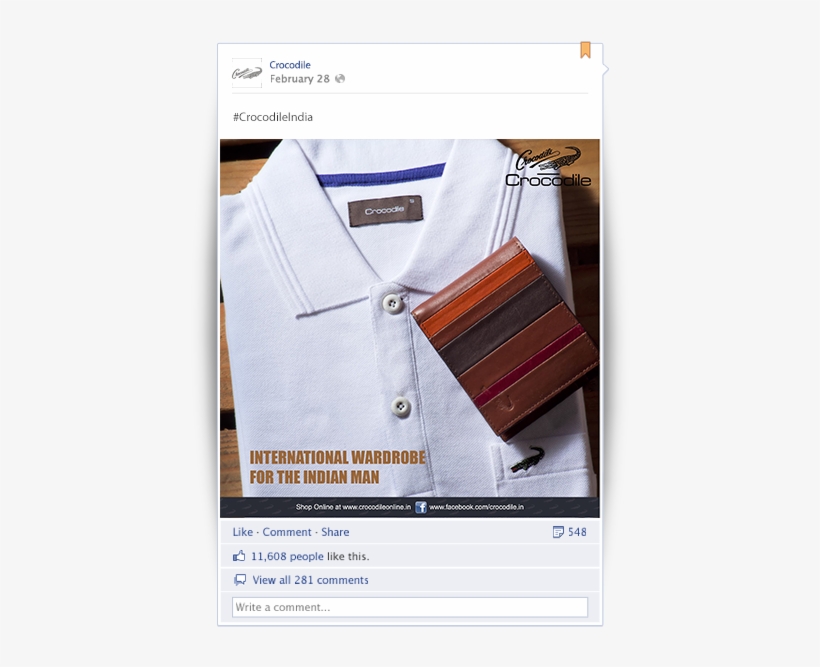Click the thumbs-up likes icon
The width and height of the screenshot is (820, 667).
pyautogui.click(x=239, y=556)
